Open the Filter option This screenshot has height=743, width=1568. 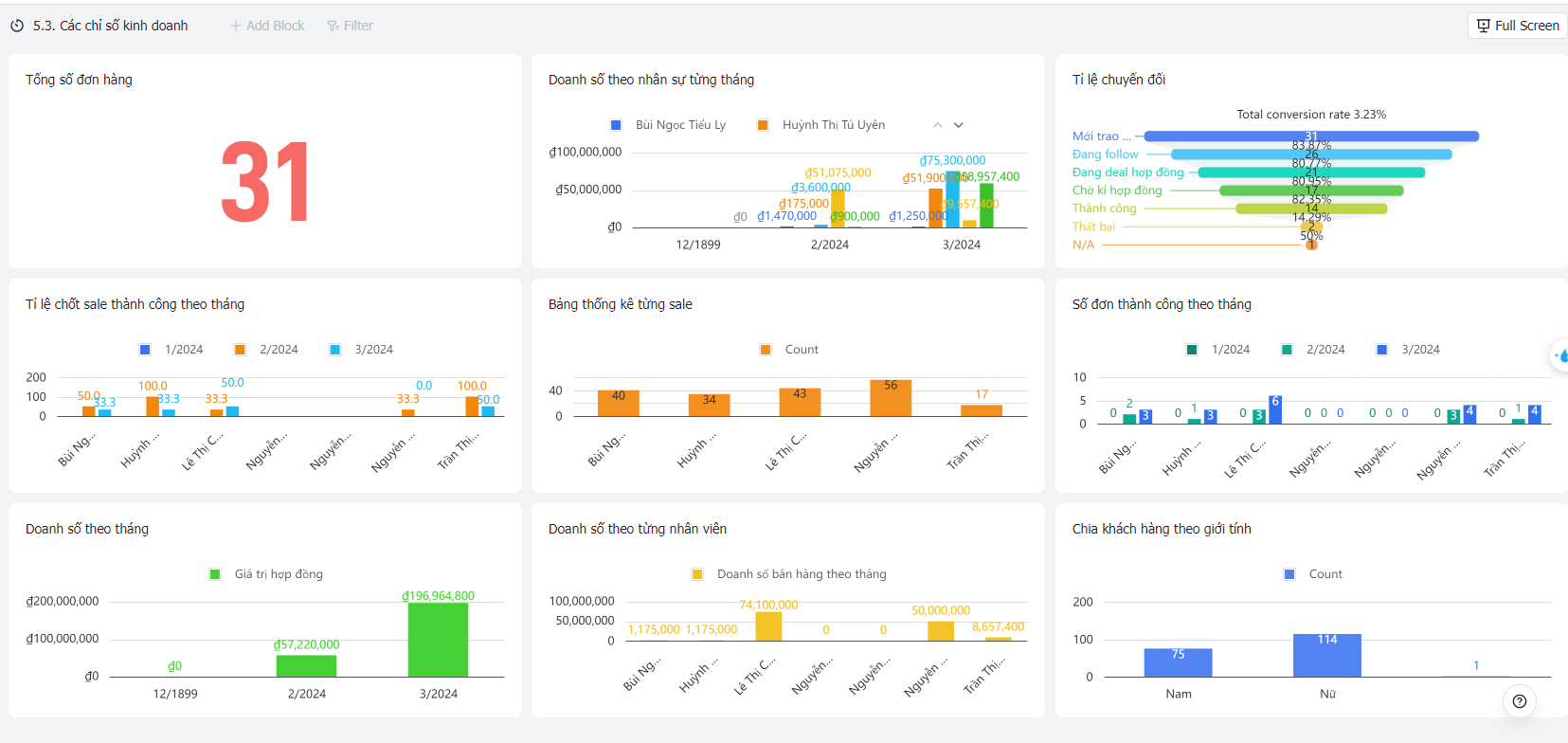[x=350, y=26]
